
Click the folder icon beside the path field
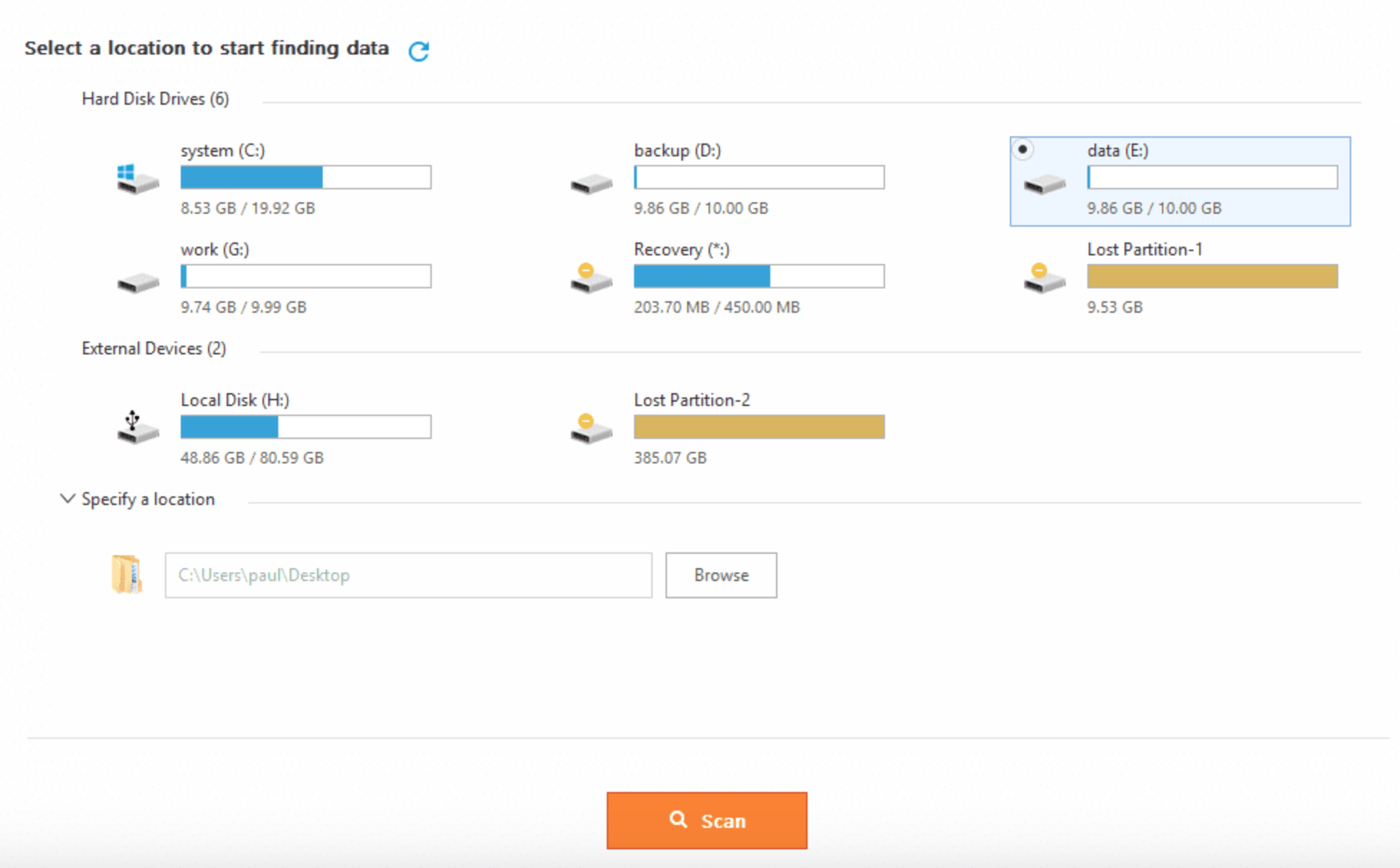click(127, 575)
